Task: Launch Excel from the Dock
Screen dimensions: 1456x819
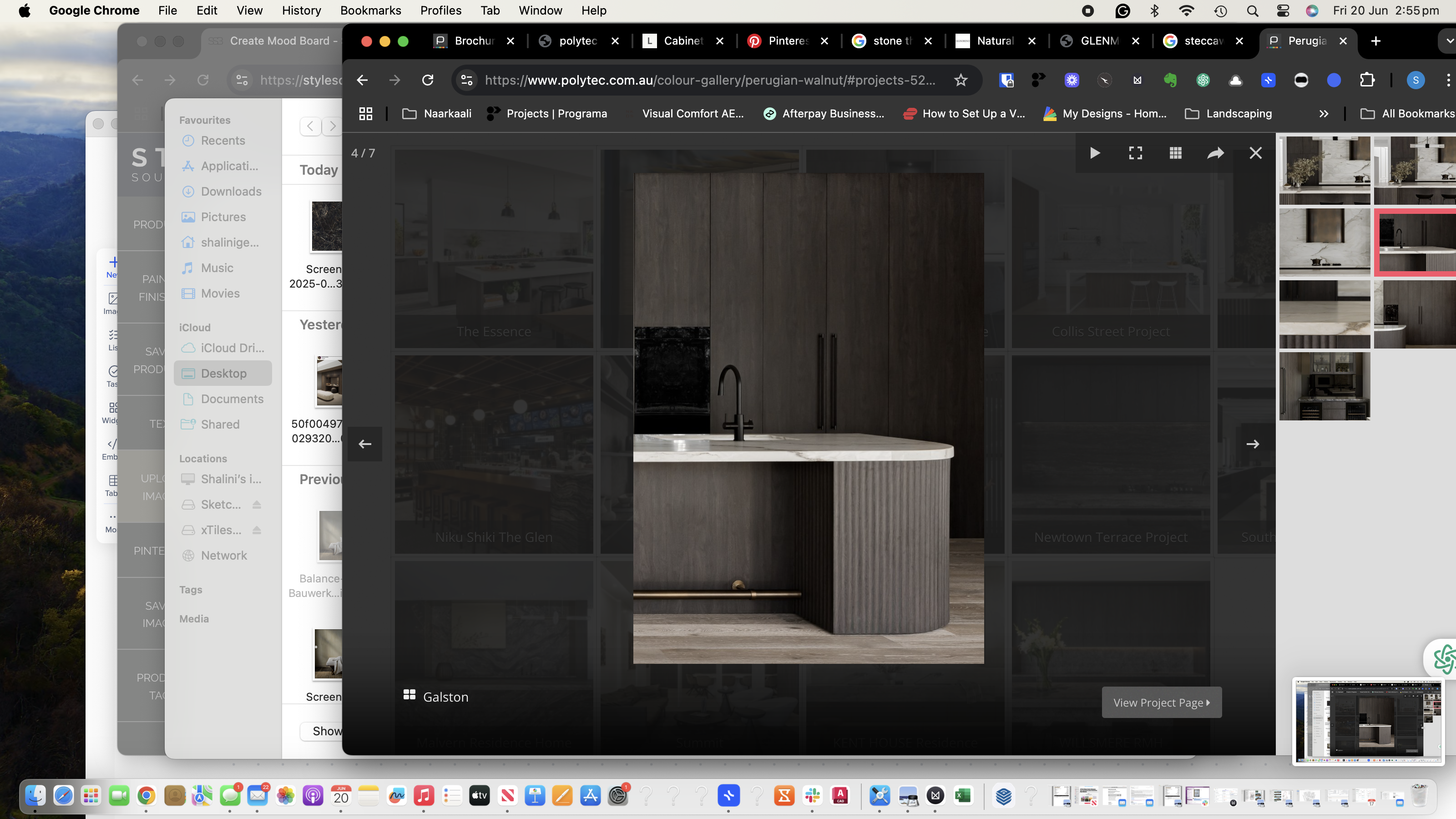Action: [x=963, y=796]
